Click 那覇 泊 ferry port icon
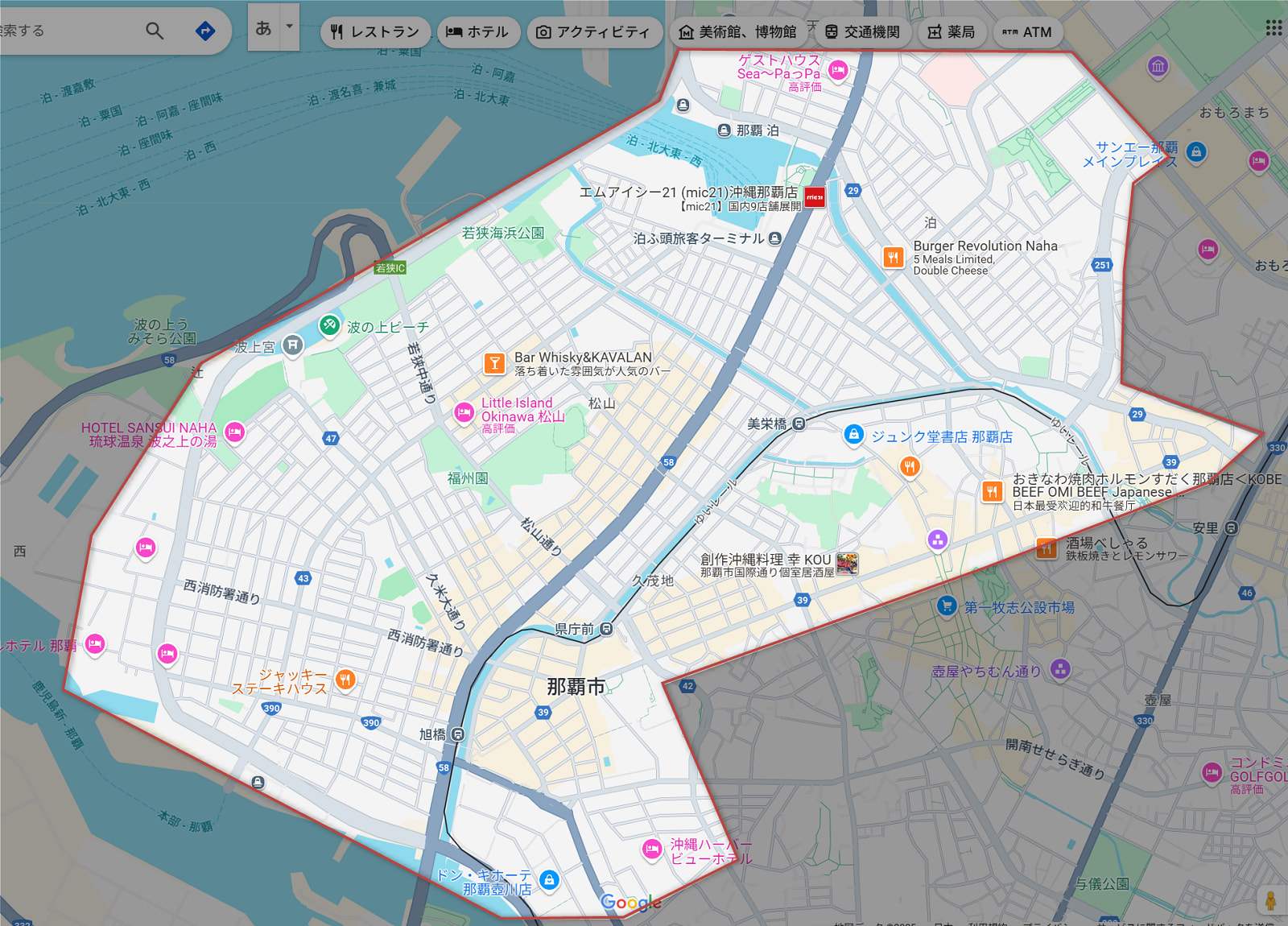1288x926 pixels. pos(724,130)
